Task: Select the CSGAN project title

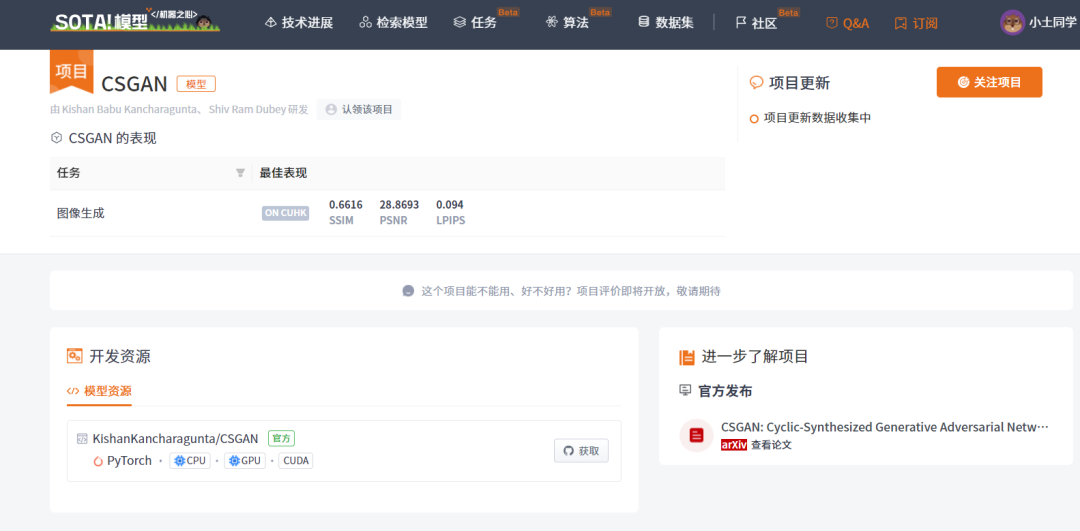Action: click(134, 84)
